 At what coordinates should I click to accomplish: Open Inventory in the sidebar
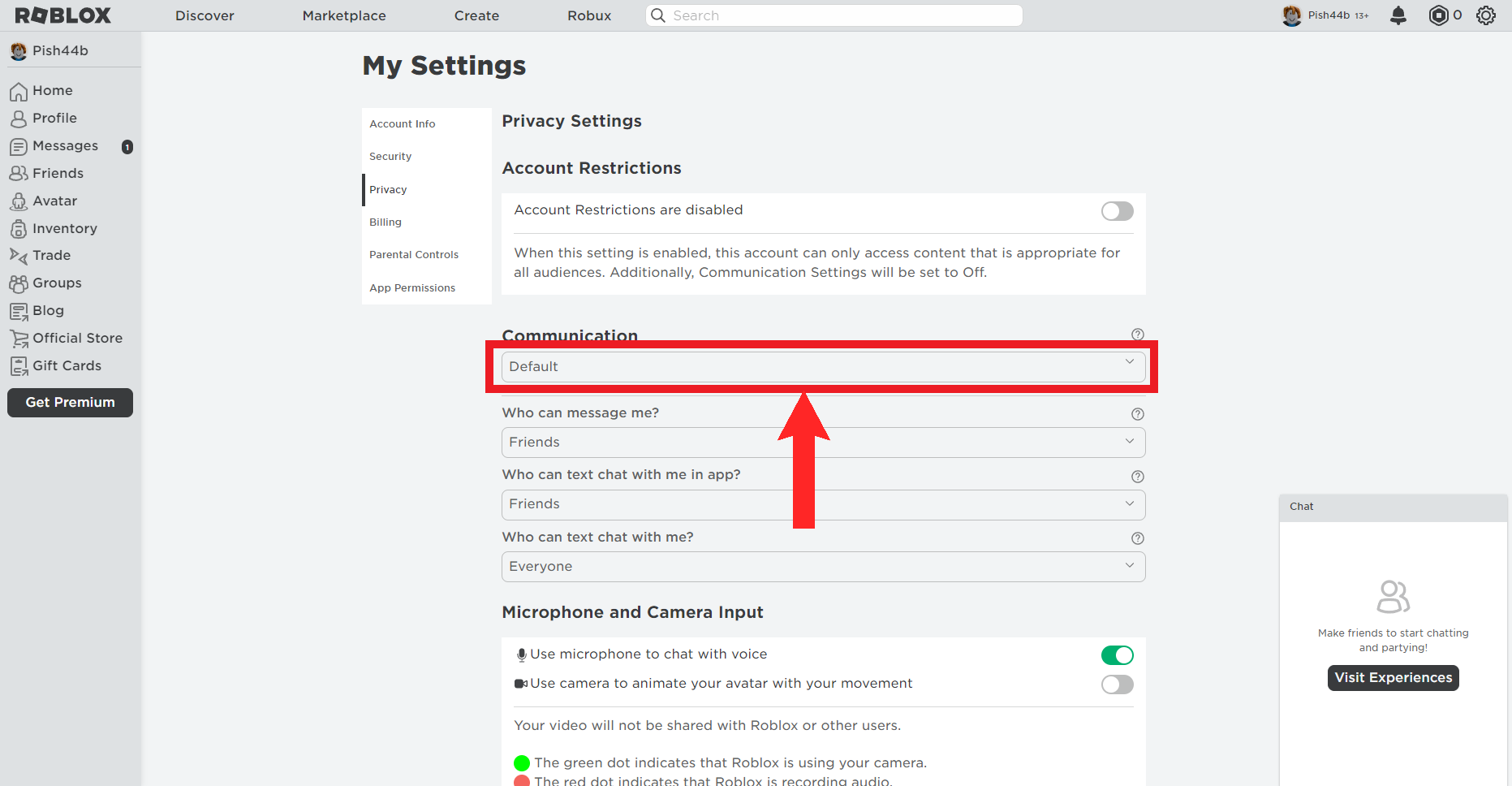click(64, 228)
